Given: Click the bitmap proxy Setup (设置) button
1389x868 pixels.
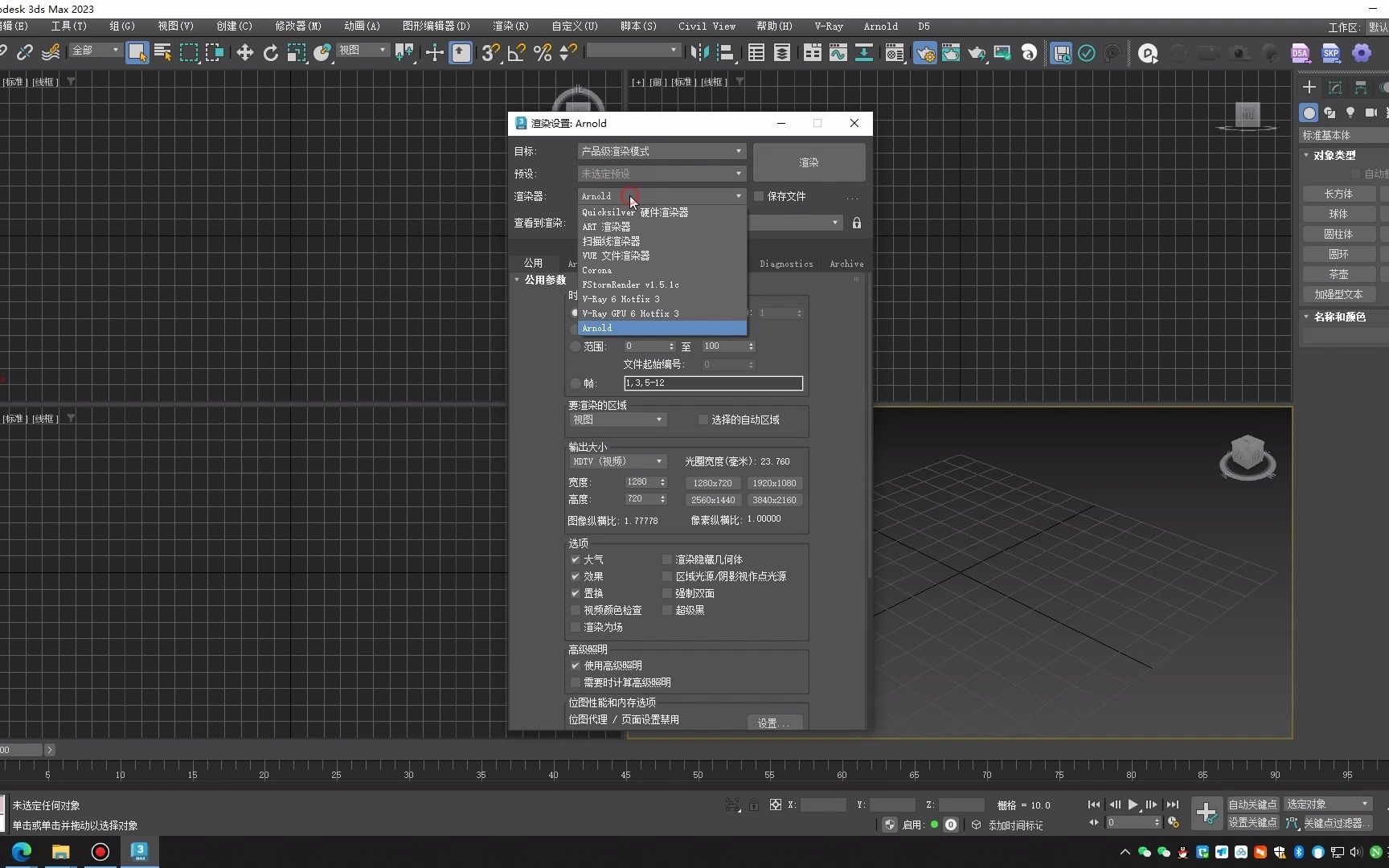Looking at the screenshot, I should 774,723.
